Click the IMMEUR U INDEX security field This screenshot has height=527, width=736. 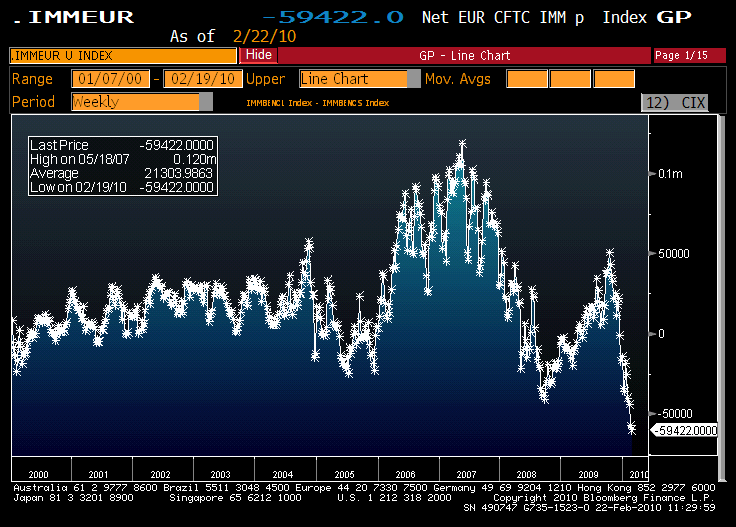tap(124, 55)
